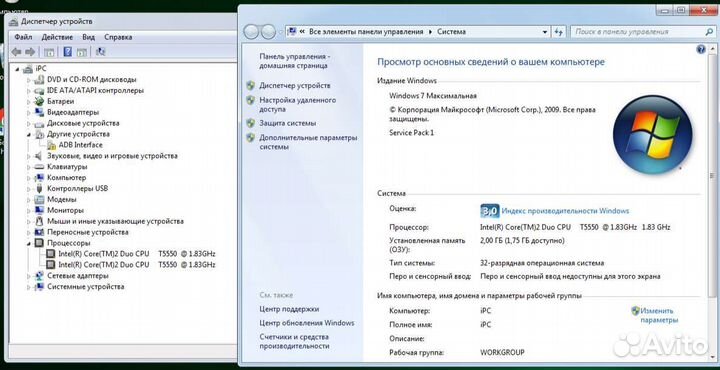Open the Справка menu
The width and height of the screenshot is (720, 370).
click(118, 37)
